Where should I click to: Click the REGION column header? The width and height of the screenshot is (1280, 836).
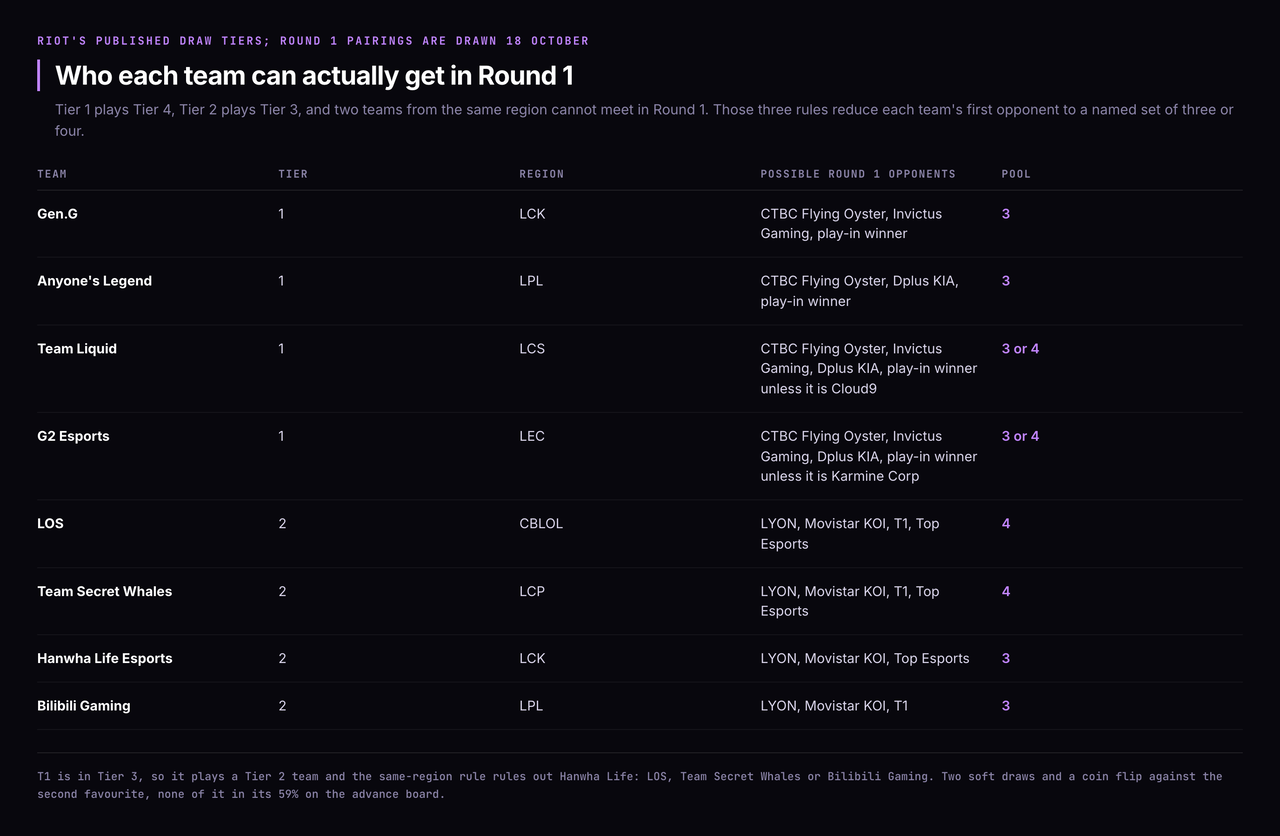point(542,174)
